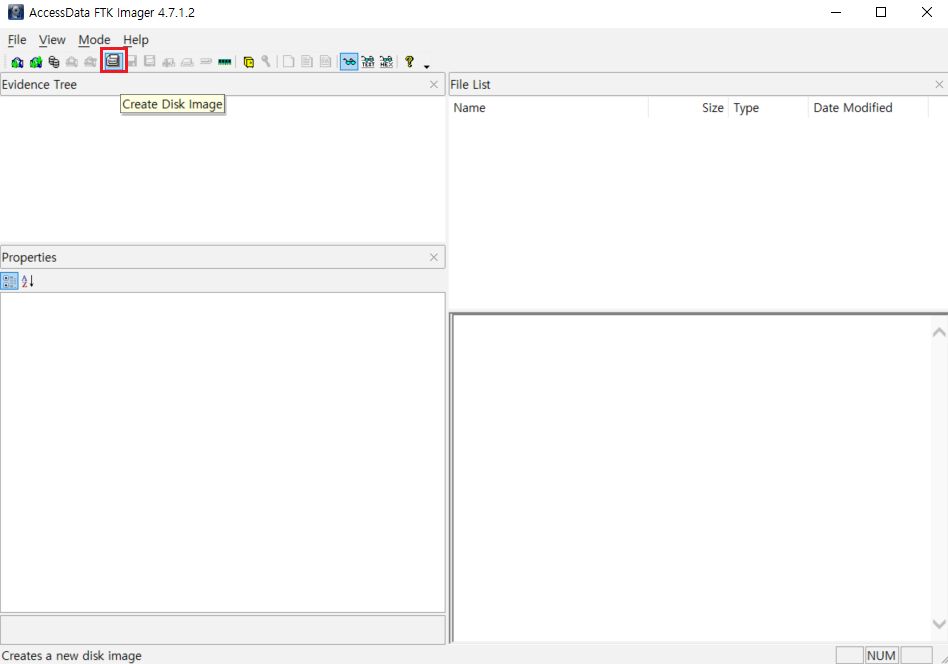
Task: Launch the Capture Memory tool
Action: coord(225,62)
